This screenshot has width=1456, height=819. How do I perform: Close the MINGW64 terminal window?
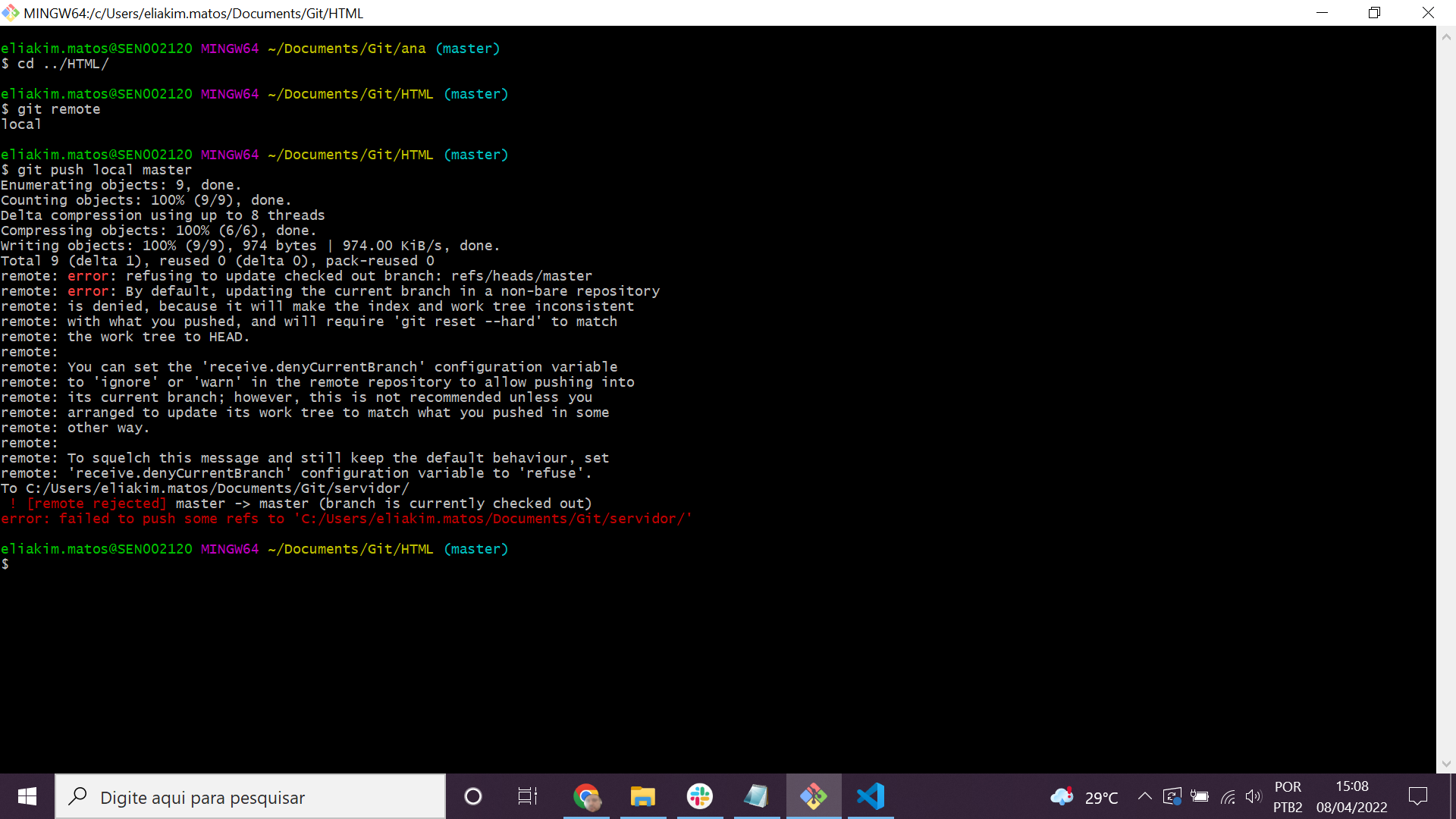[1429, 13]
